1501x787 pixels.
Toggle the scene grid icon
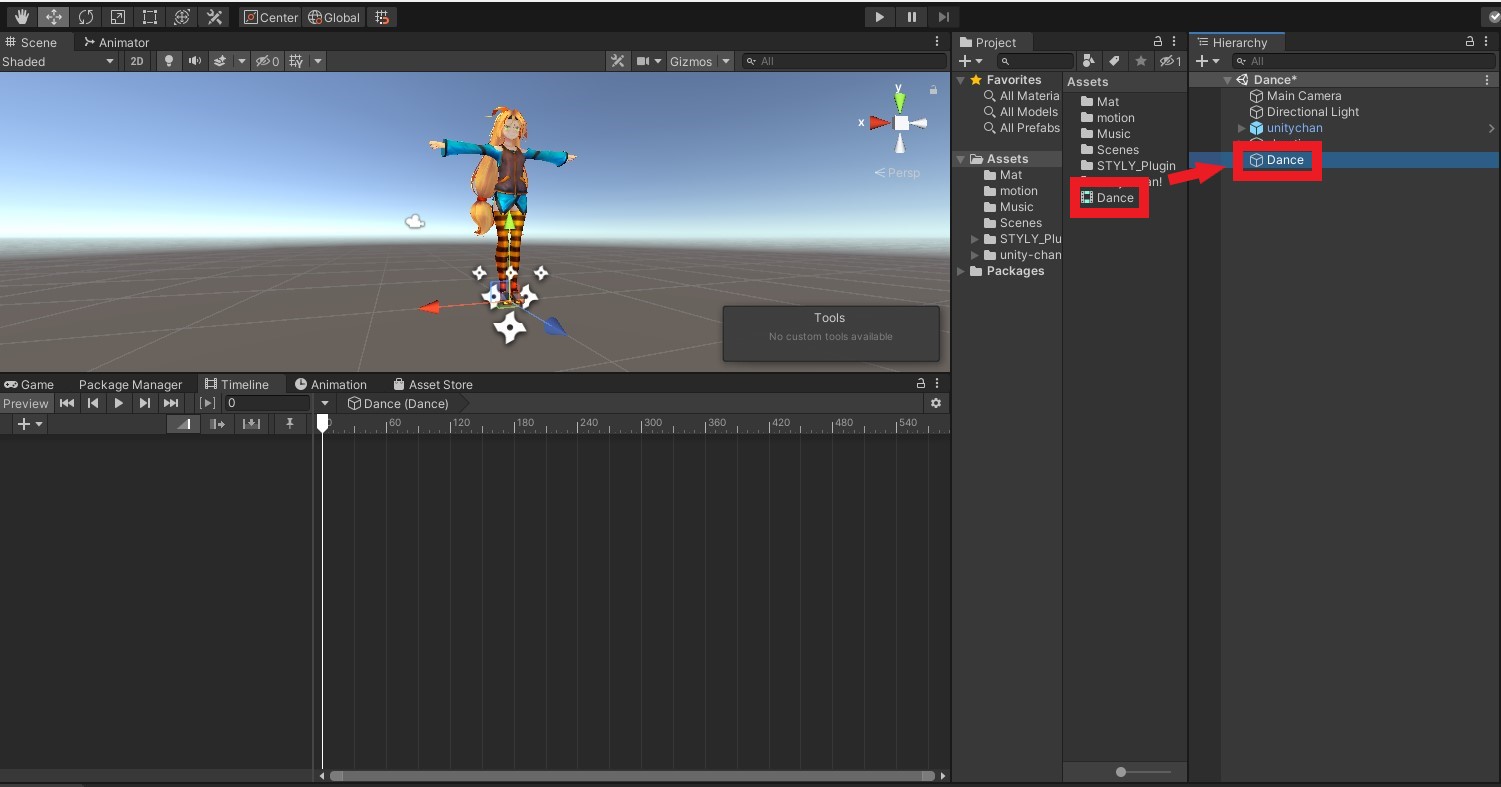point(296,61)
